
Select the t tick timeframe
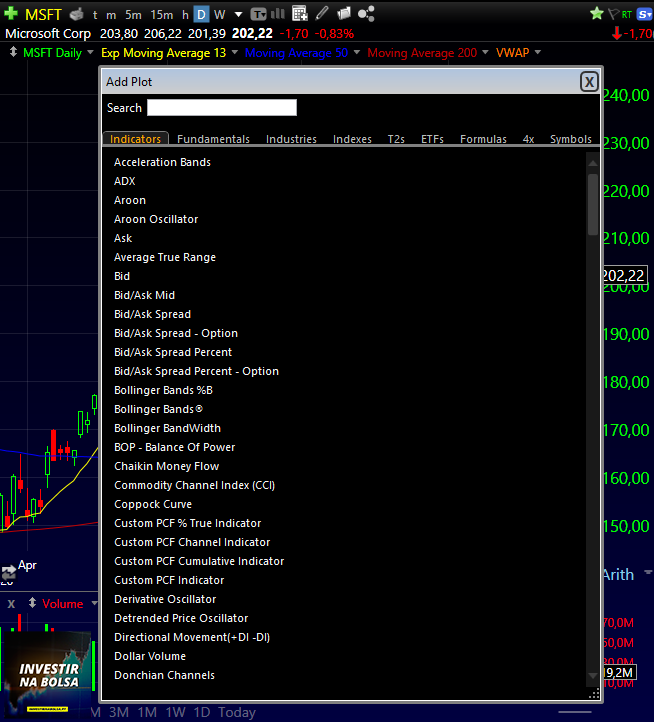pyautogui.click(x=95, y=15)
